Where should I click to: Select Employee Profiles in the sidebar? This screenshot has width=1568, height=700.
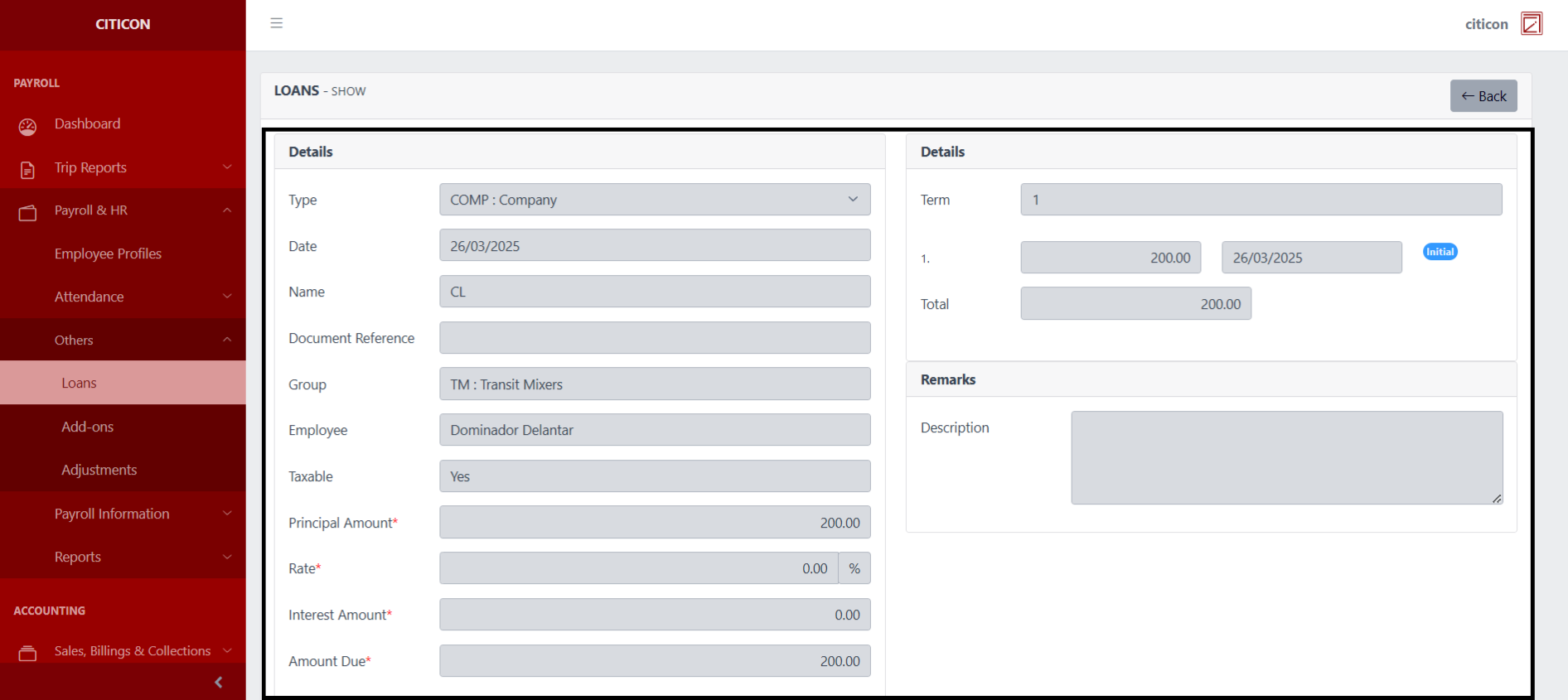(x=108, y=253)
